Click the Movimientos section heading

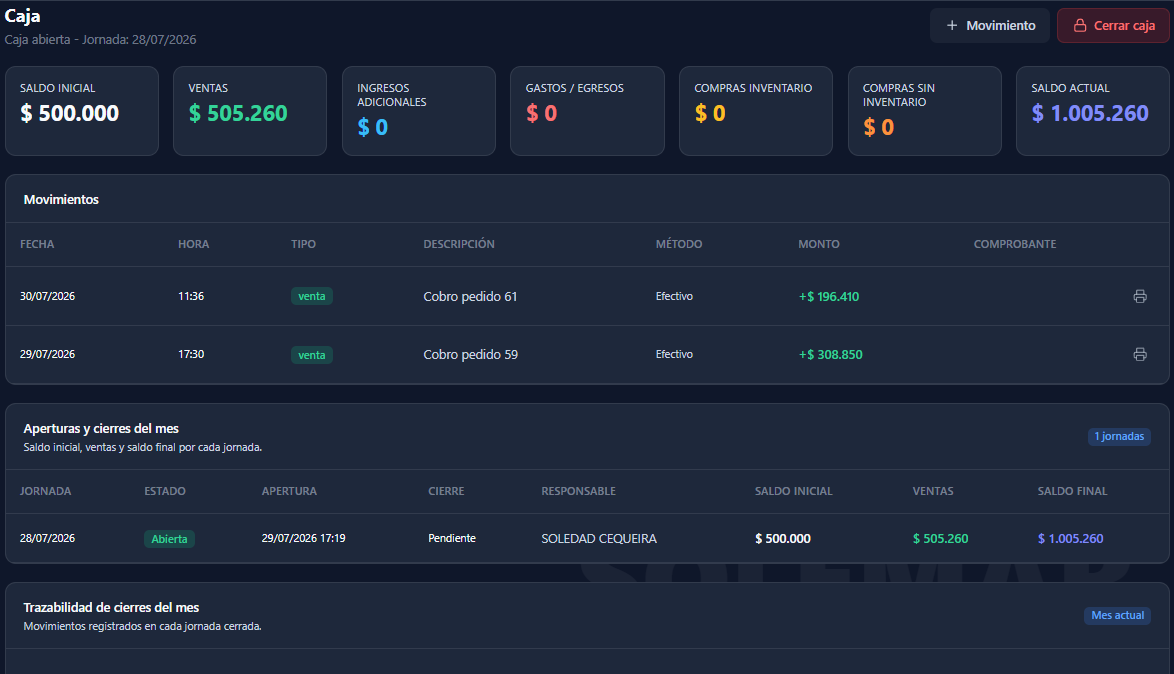[61, 199]
